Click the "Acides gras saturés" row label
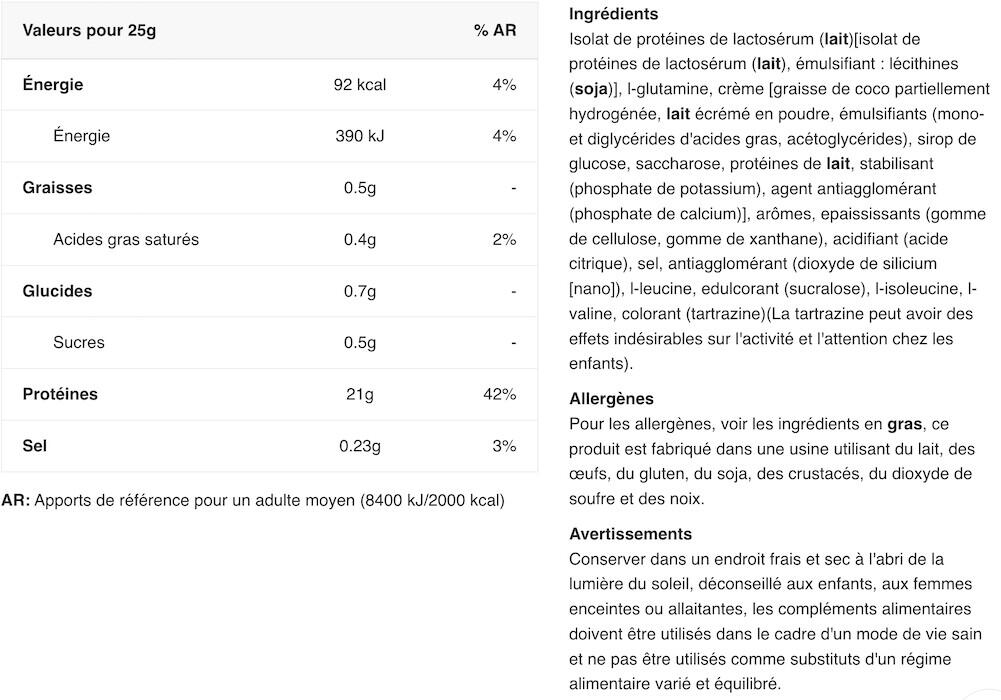1001x700 pixels. (x=126, y=239)
